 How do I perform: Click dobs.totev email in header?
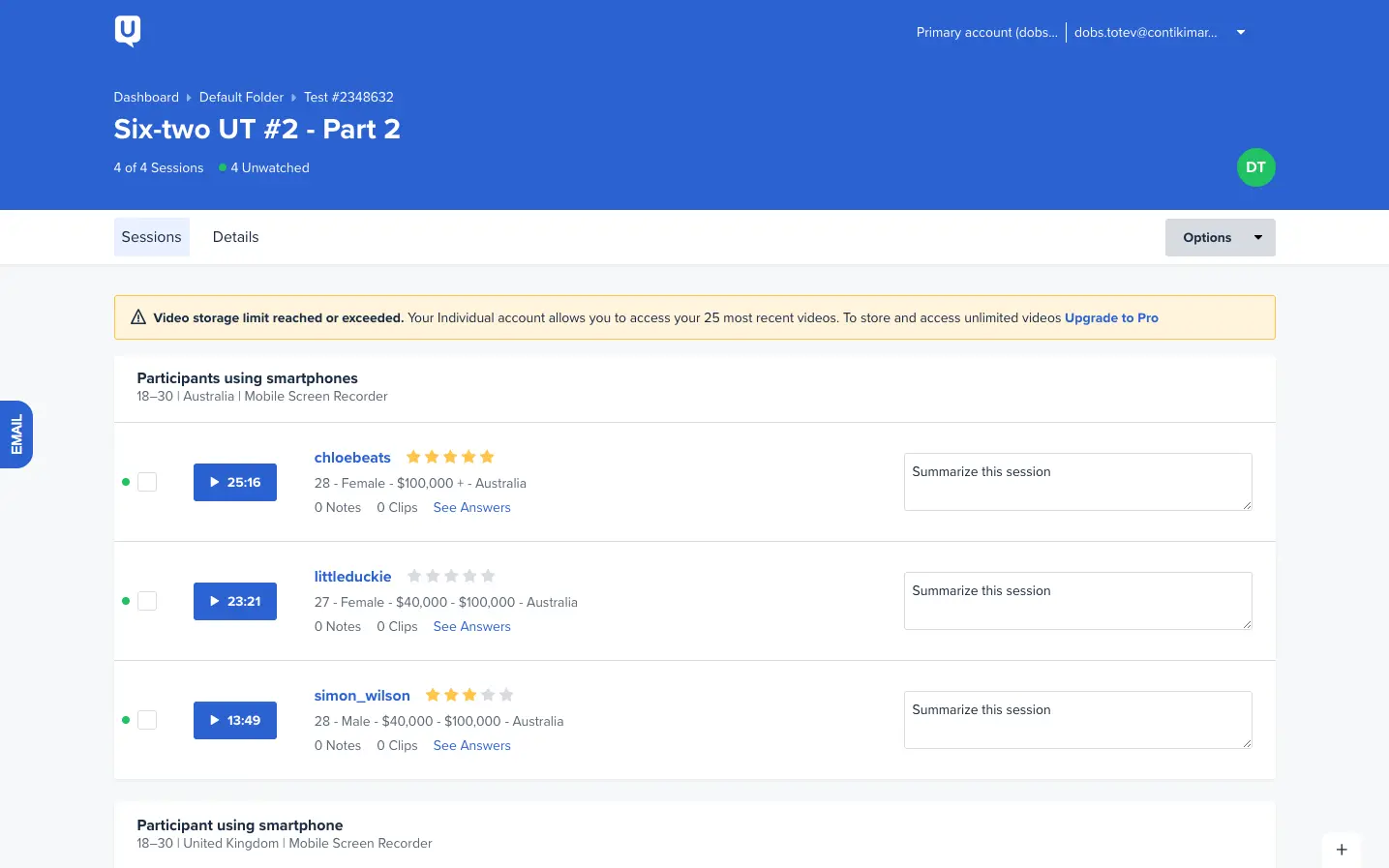[x=1146, y=32]
